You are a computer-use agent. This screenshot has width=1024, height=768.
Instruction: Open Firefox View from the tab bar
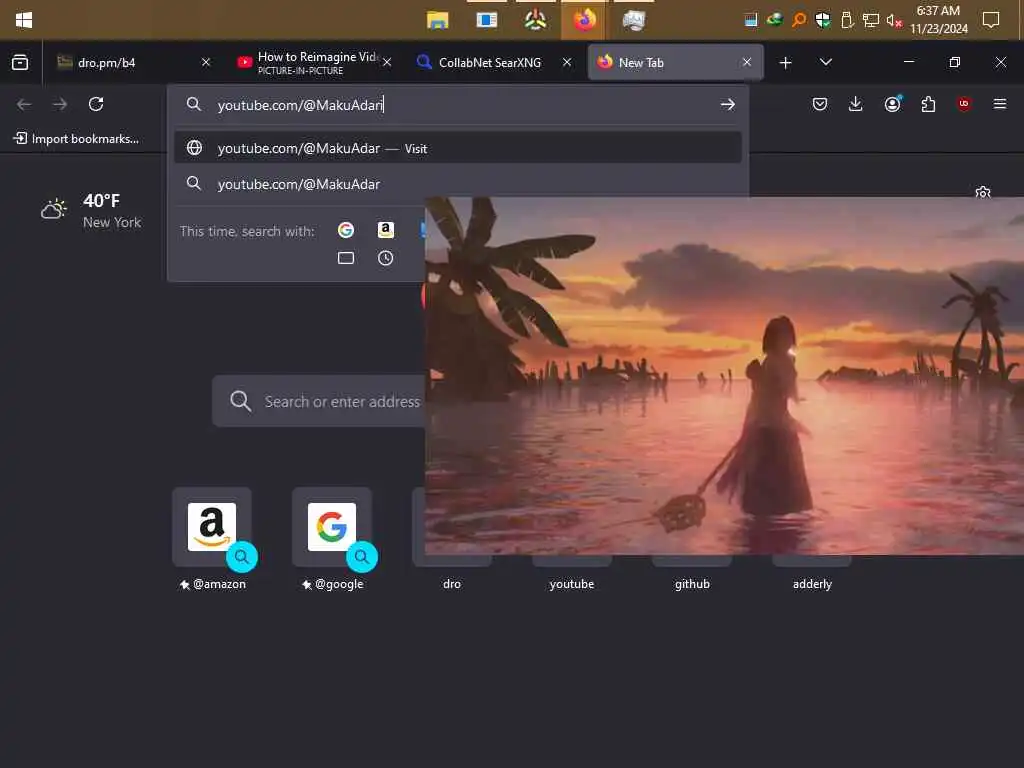click(x=20, y=63)
